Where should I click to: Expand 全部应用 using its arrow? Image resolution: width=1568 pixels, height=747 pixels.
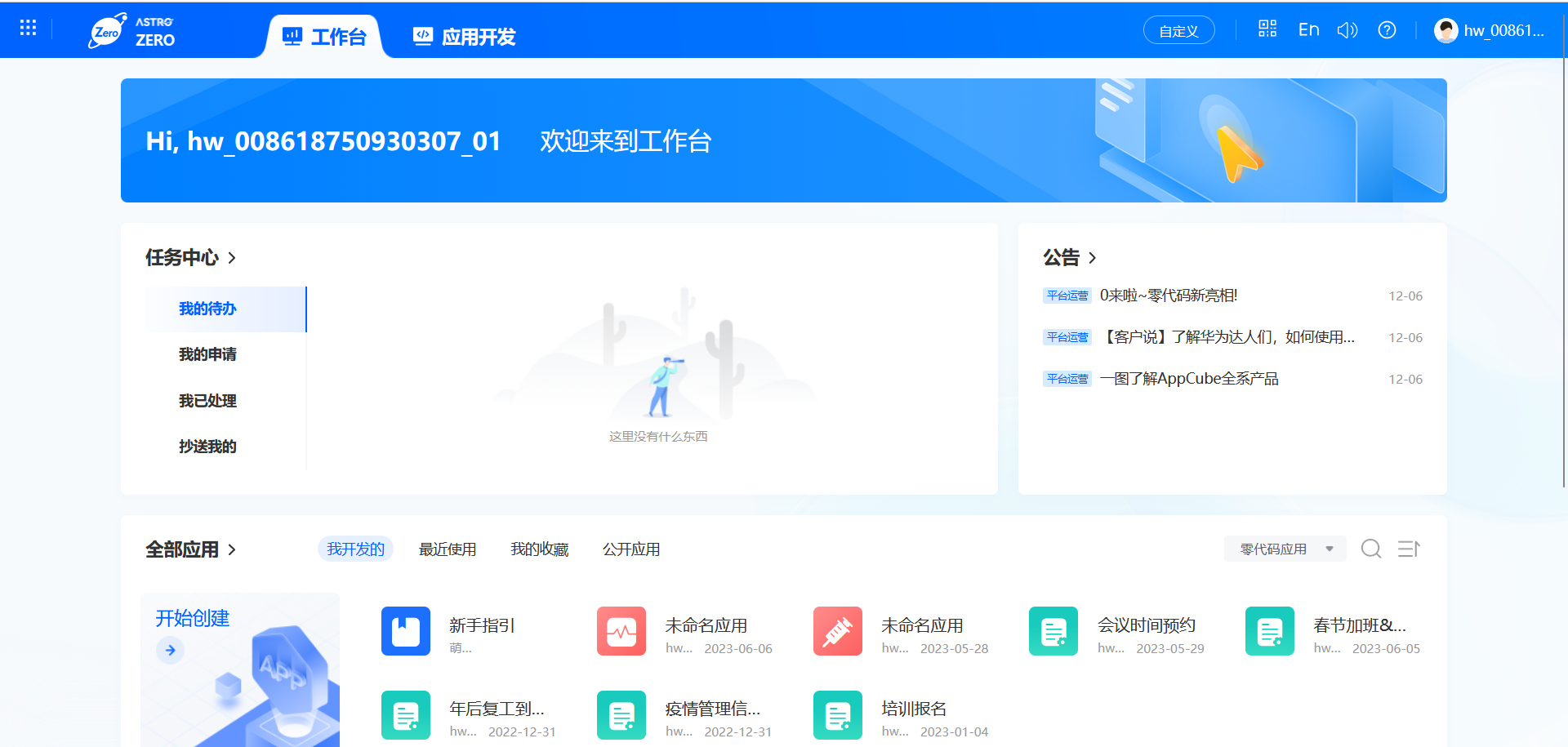234,549
